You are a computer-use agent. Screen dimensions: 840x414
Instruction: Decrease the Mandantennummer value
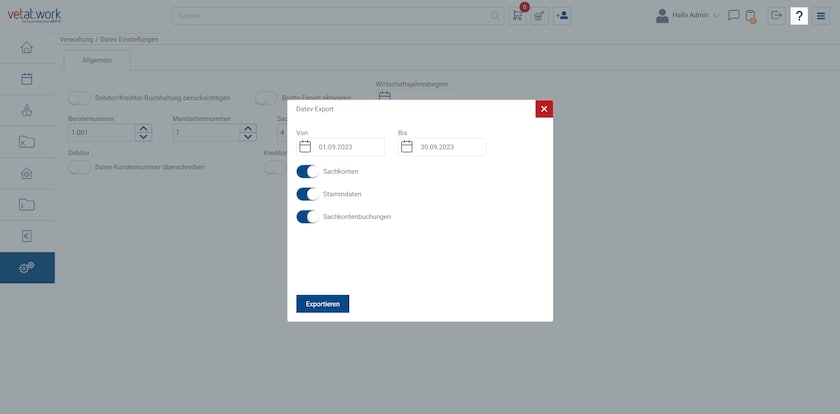pos(248,137)
